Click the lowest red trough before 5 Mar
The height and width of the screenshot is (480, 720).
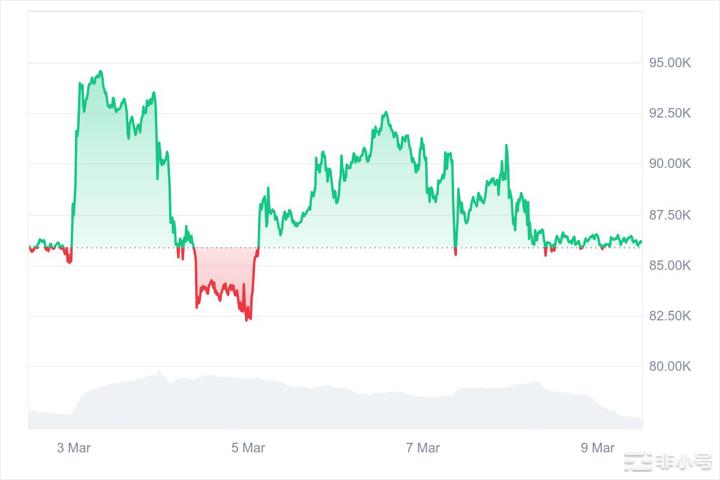tap(247, 319)
